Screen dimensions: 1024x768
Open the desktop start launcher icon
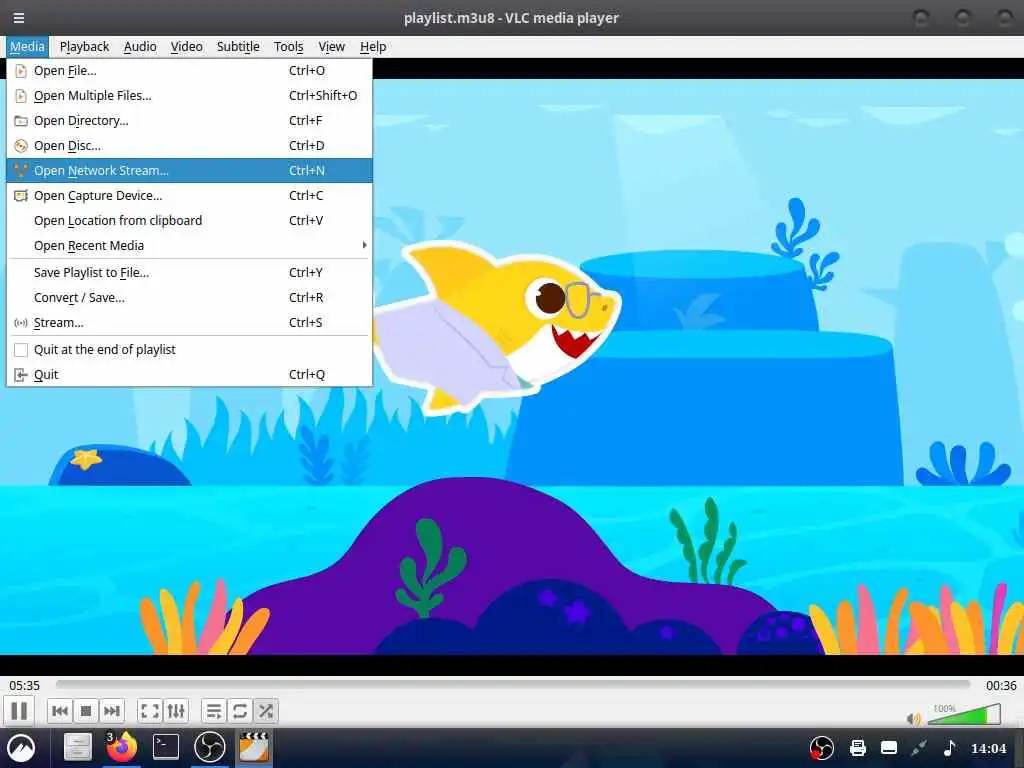[x=21, y=748]
